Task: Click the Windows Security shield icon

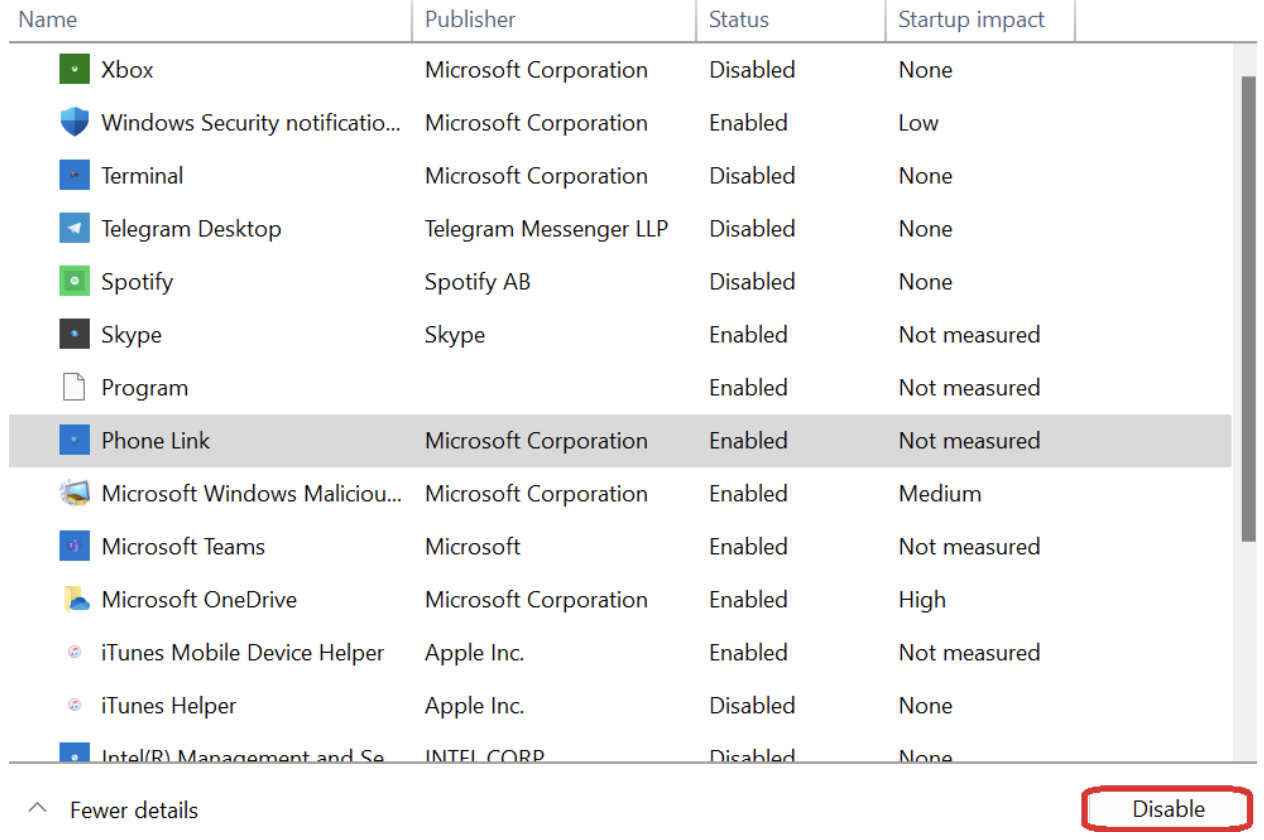Action: pos(74,123)
